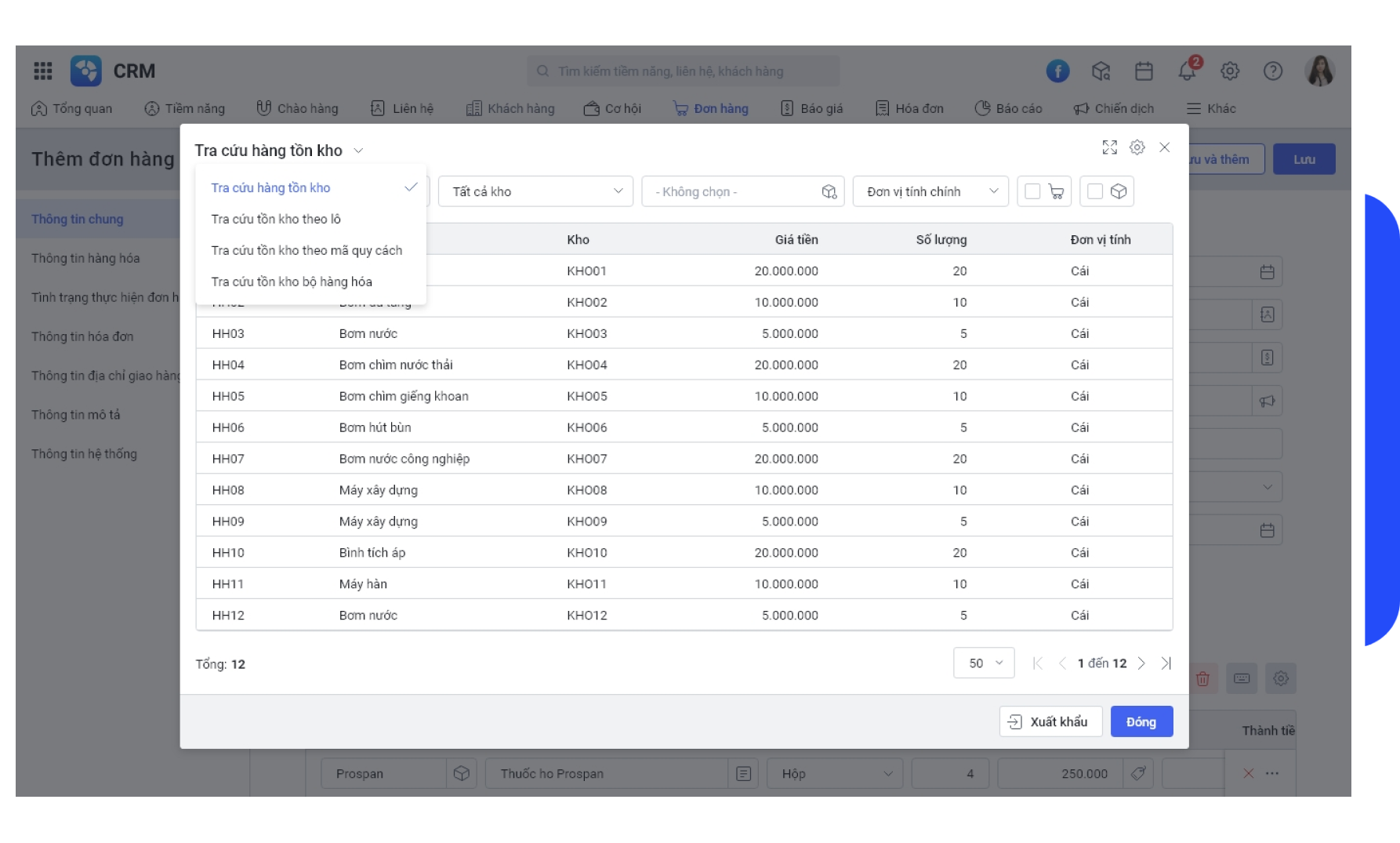Screen dimensions: 1400x843
Task: Open more options ellipsis on Prospan row
Action: [1272, 774]
